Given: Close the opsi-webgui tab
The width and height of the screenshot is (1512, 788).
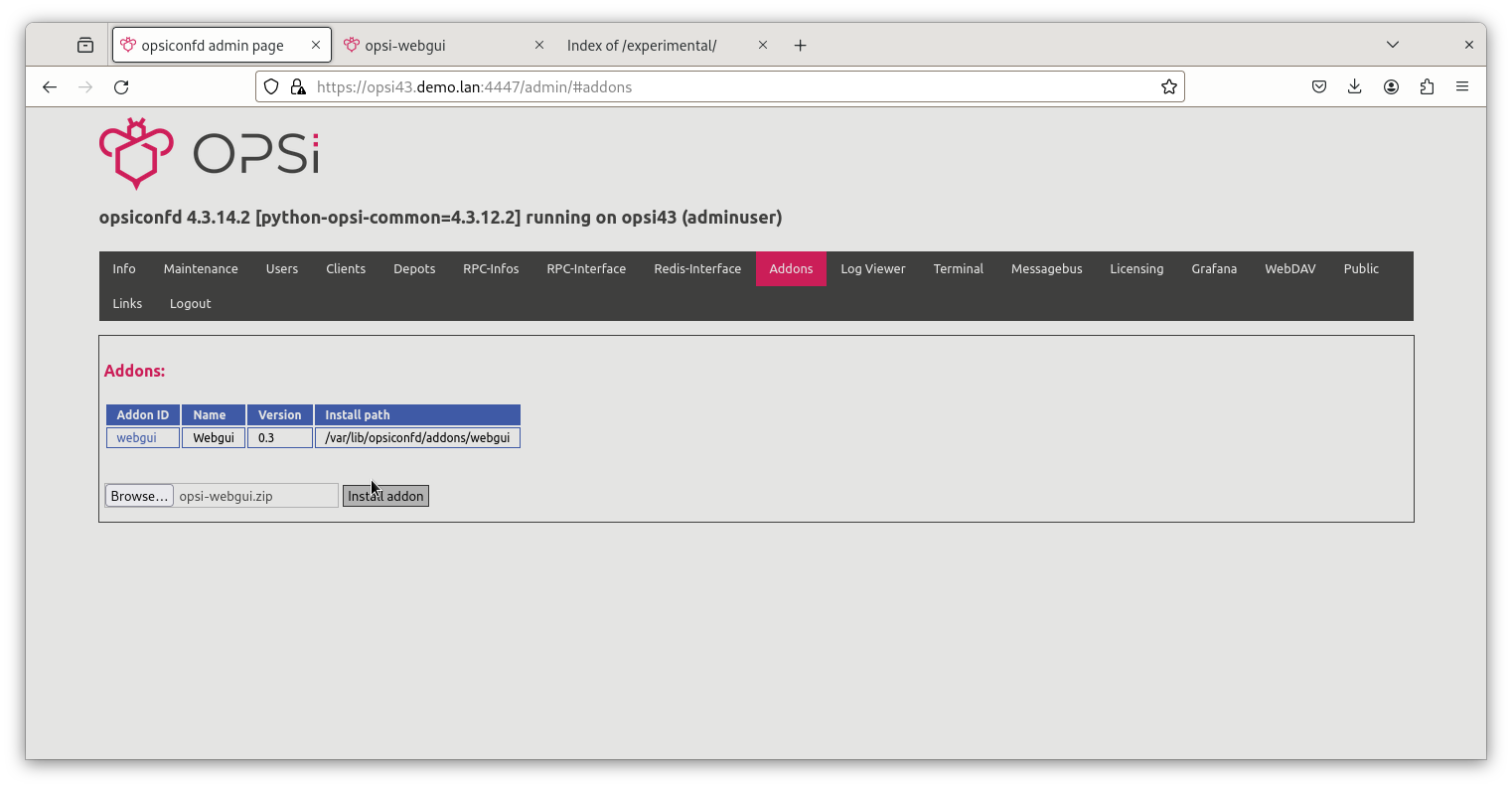Looking at the screenshot, I should point(539,45).
